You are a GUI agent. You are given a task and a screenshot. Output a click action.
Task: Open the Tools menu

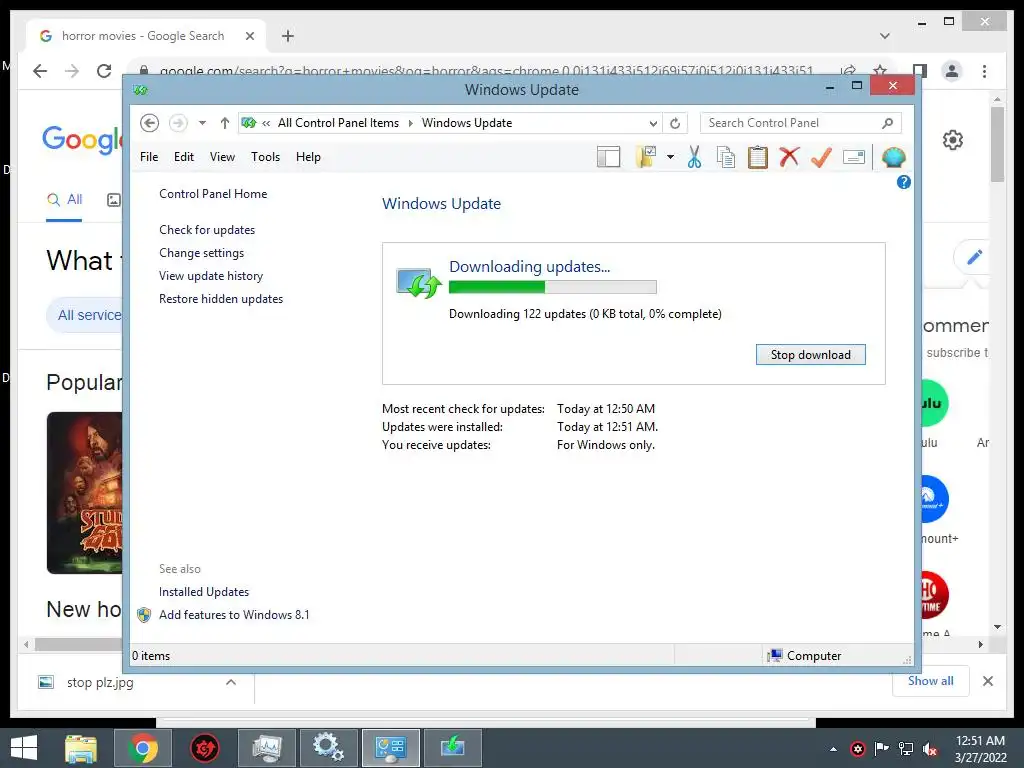tap(265, 157)
